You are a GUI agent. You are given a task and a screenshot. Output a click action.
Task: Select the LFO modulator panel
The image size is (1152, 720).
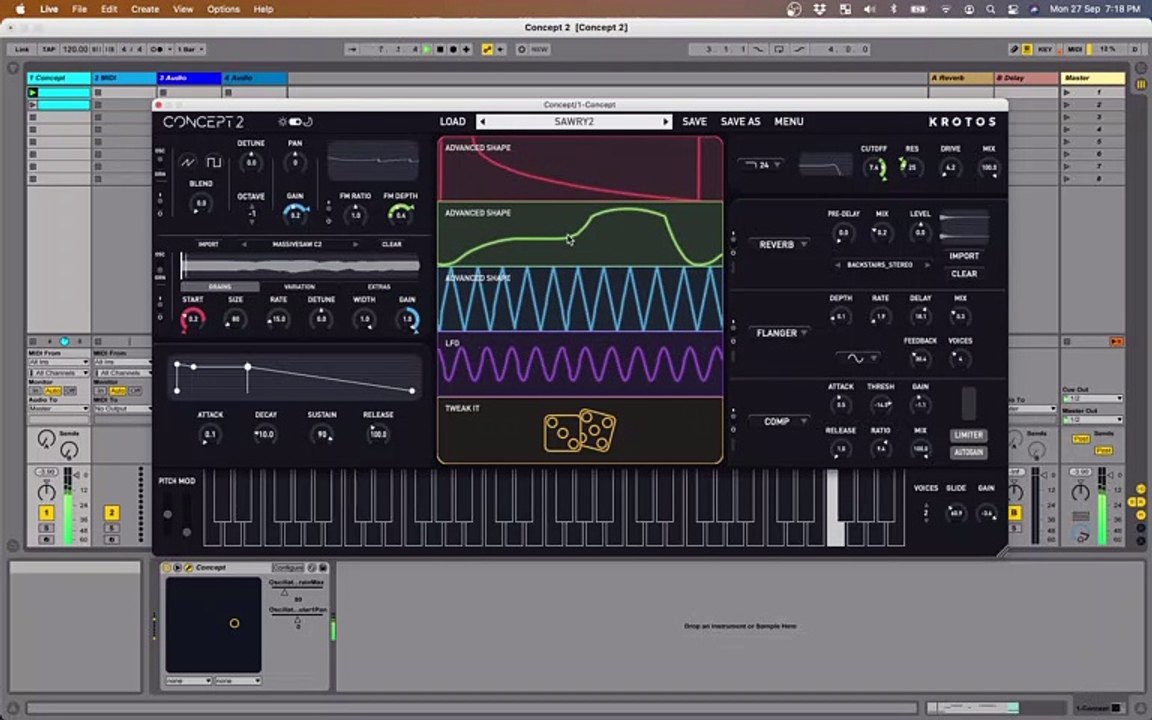(x=580, y=364)
